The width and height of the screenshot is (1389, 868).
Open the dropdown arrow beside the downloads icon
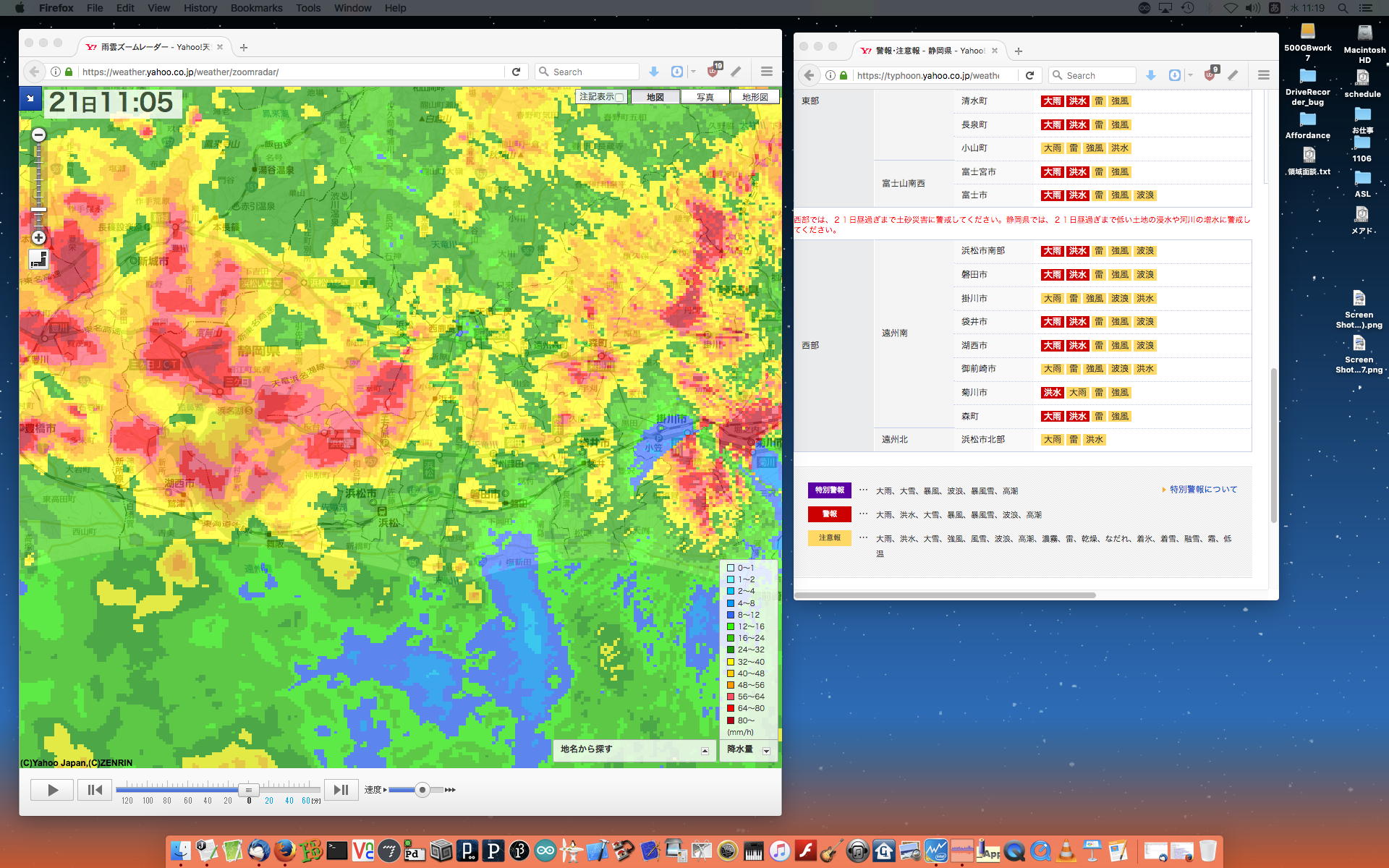[693, 72]
